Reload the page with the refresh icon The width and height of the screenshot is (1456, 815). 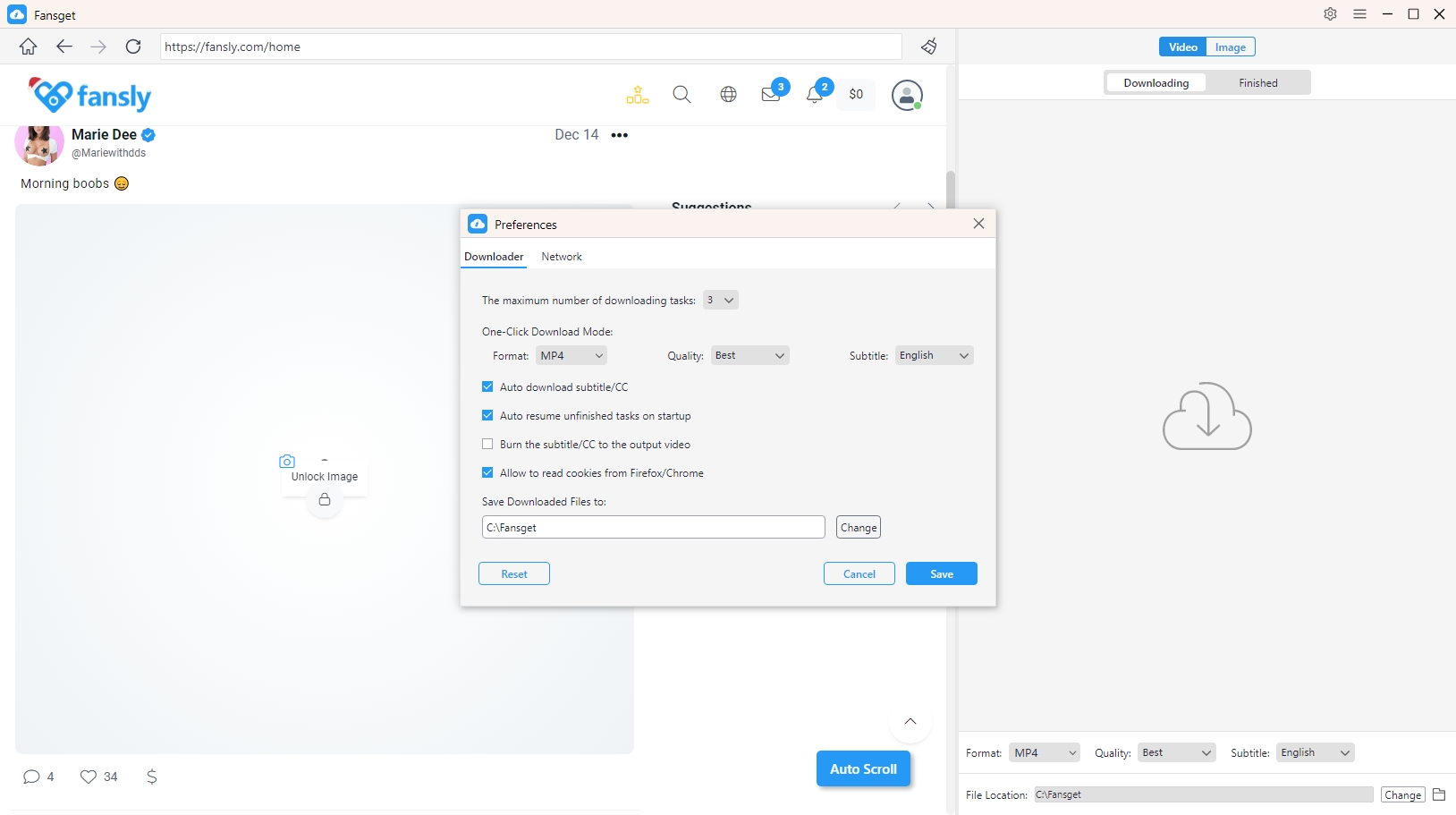pyautogui.click(x=133, y=47)
